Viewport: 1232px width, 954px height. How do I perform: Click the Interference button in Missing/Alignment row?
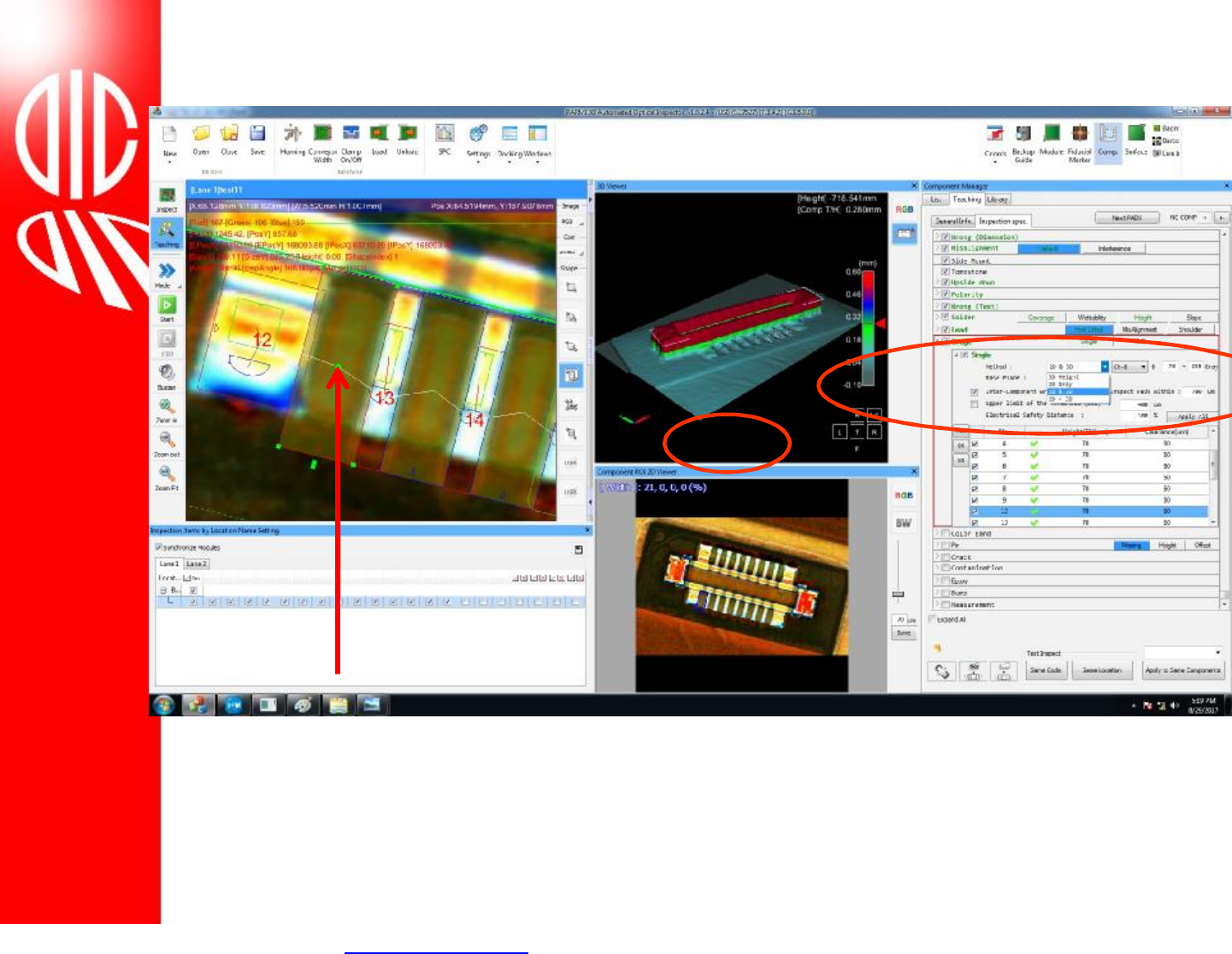click(1114, 249)
